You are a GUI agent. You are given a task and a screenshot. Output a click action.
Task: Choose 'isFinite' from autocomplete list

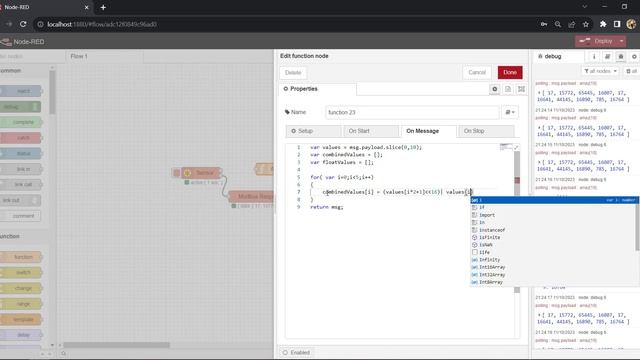click(553, 237)
